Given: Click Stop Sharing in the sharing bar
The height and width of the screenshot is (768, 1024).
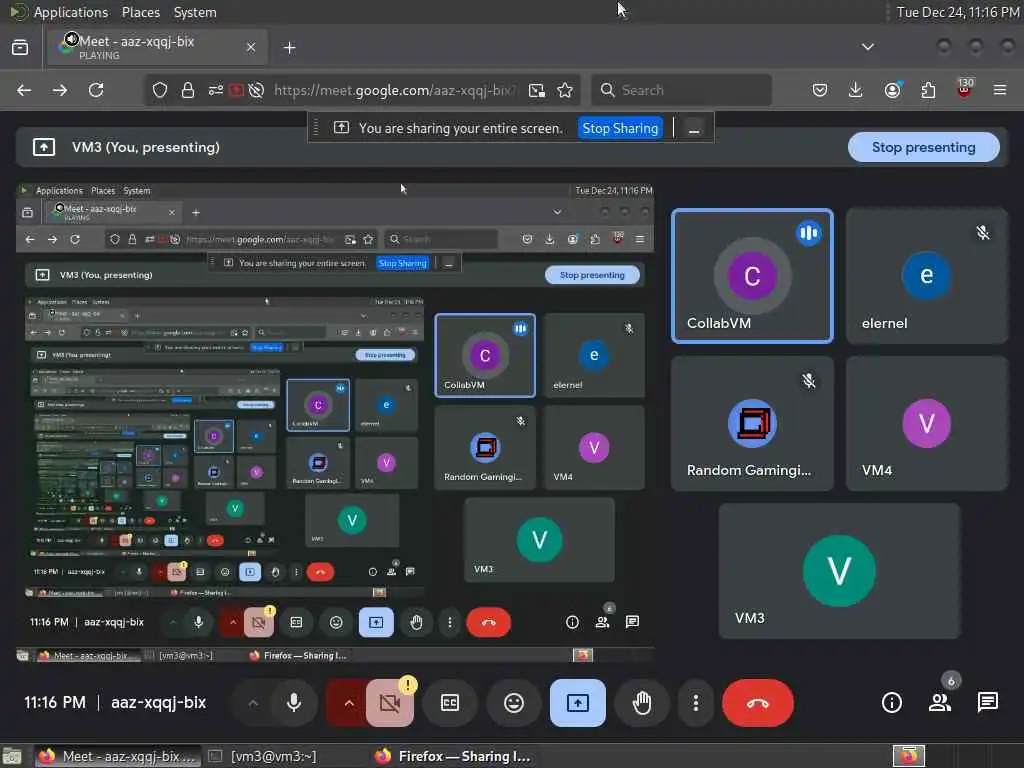Looking at the screenshot, I should [620, 128].
